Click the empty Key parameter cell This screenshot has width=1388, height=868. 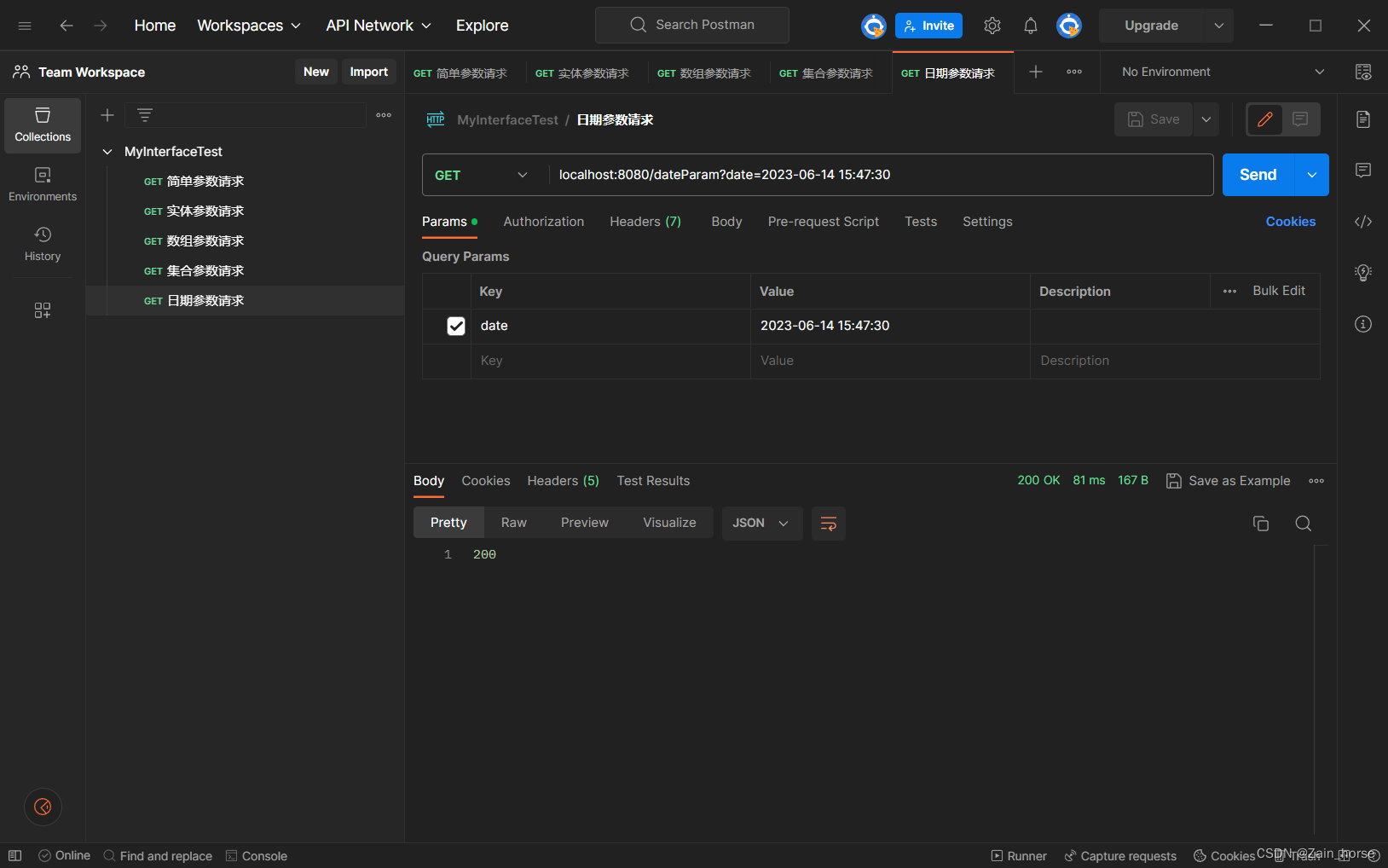[610, 361]
